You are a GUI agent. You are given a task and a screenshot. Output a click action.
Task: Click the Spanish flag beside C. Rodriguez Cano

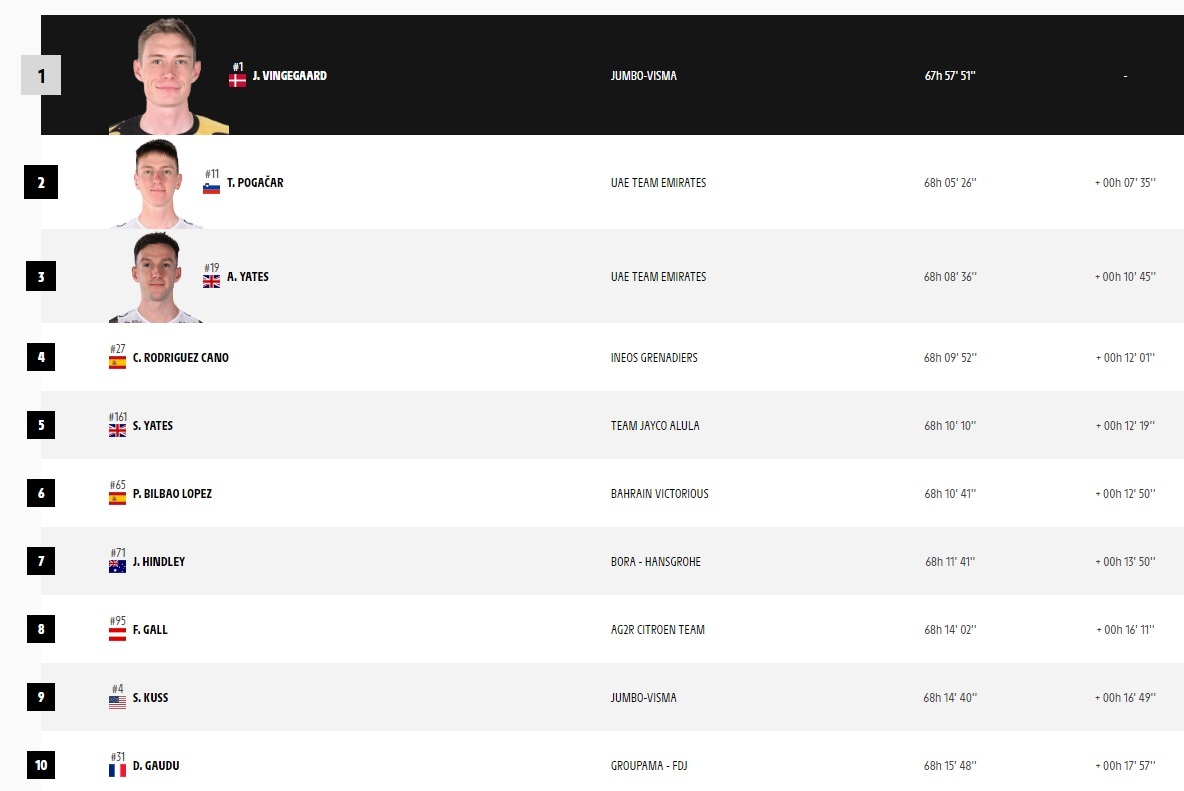click(x=117, y=363)
